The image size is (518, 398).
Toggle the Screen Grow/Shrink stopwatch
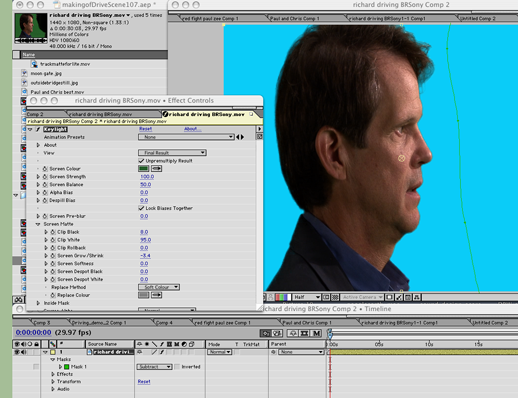click(53, 256)
